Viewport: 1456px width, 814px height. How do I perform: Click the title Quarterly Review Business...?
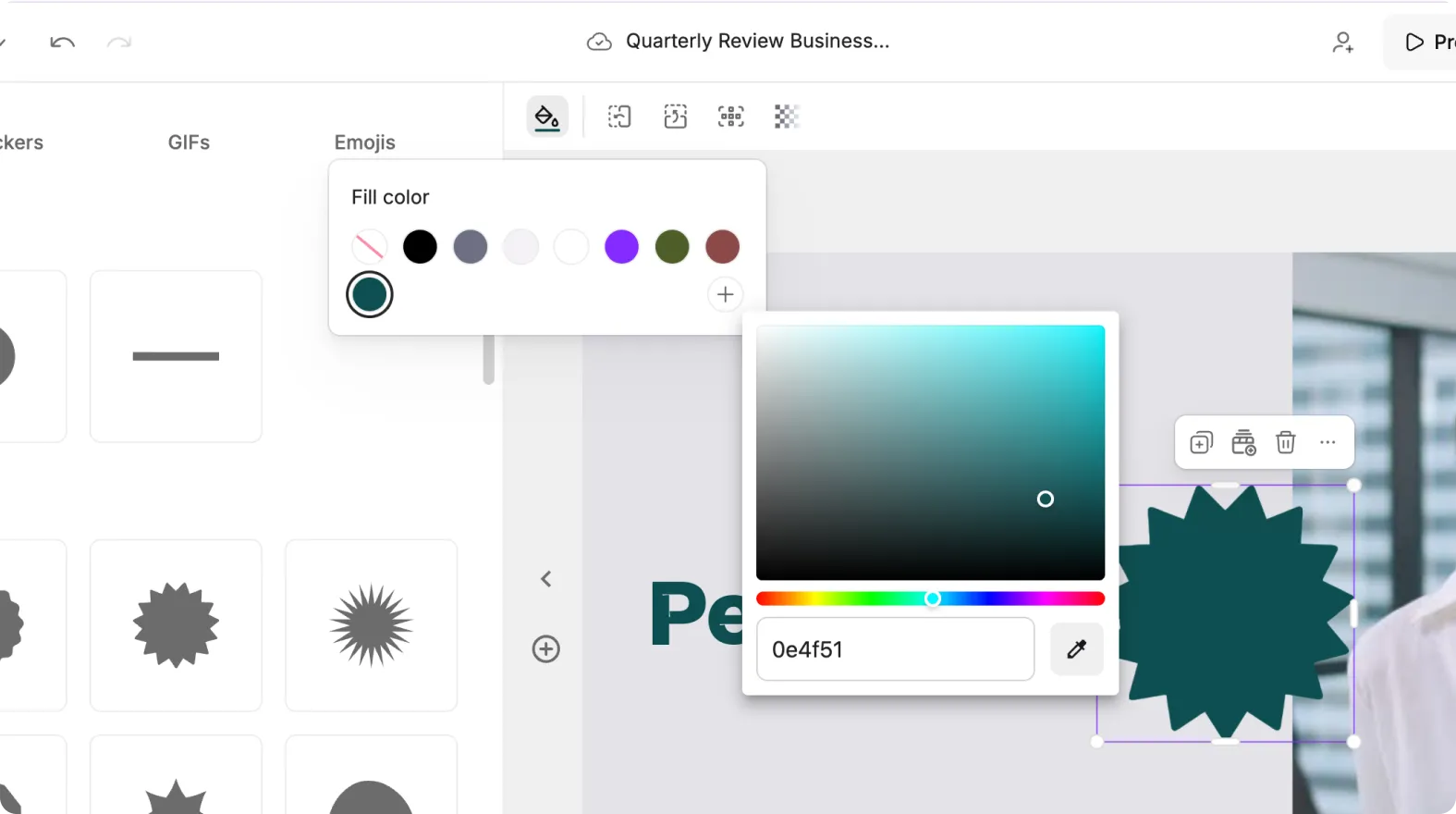pos(757,42)
